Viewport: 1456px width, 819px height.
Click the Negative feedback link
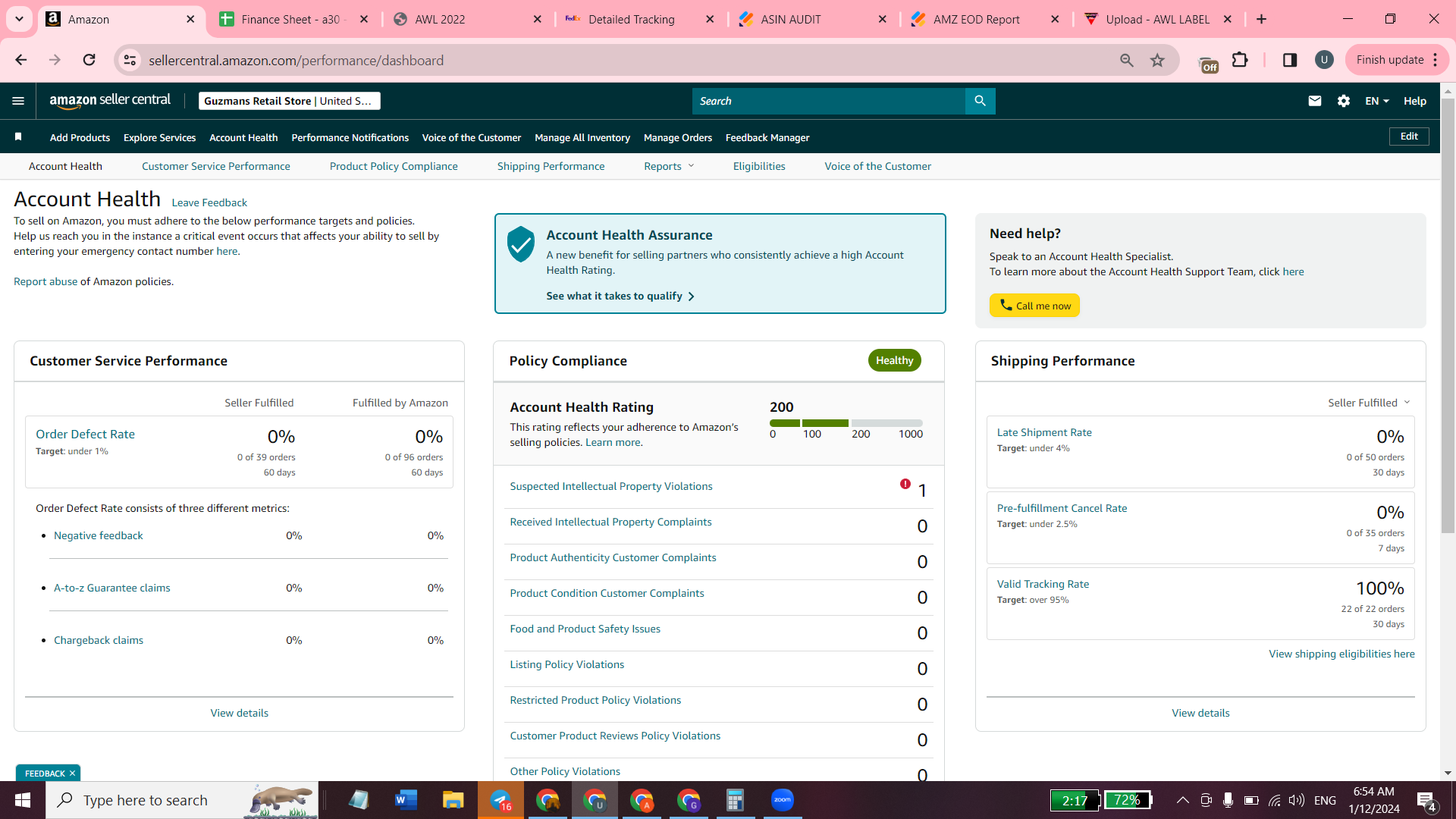click(99, 535)
